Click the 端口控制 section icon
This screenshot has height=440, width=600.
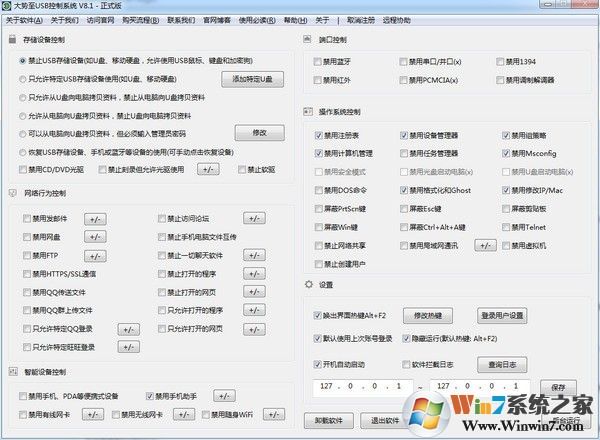point(307,39)
